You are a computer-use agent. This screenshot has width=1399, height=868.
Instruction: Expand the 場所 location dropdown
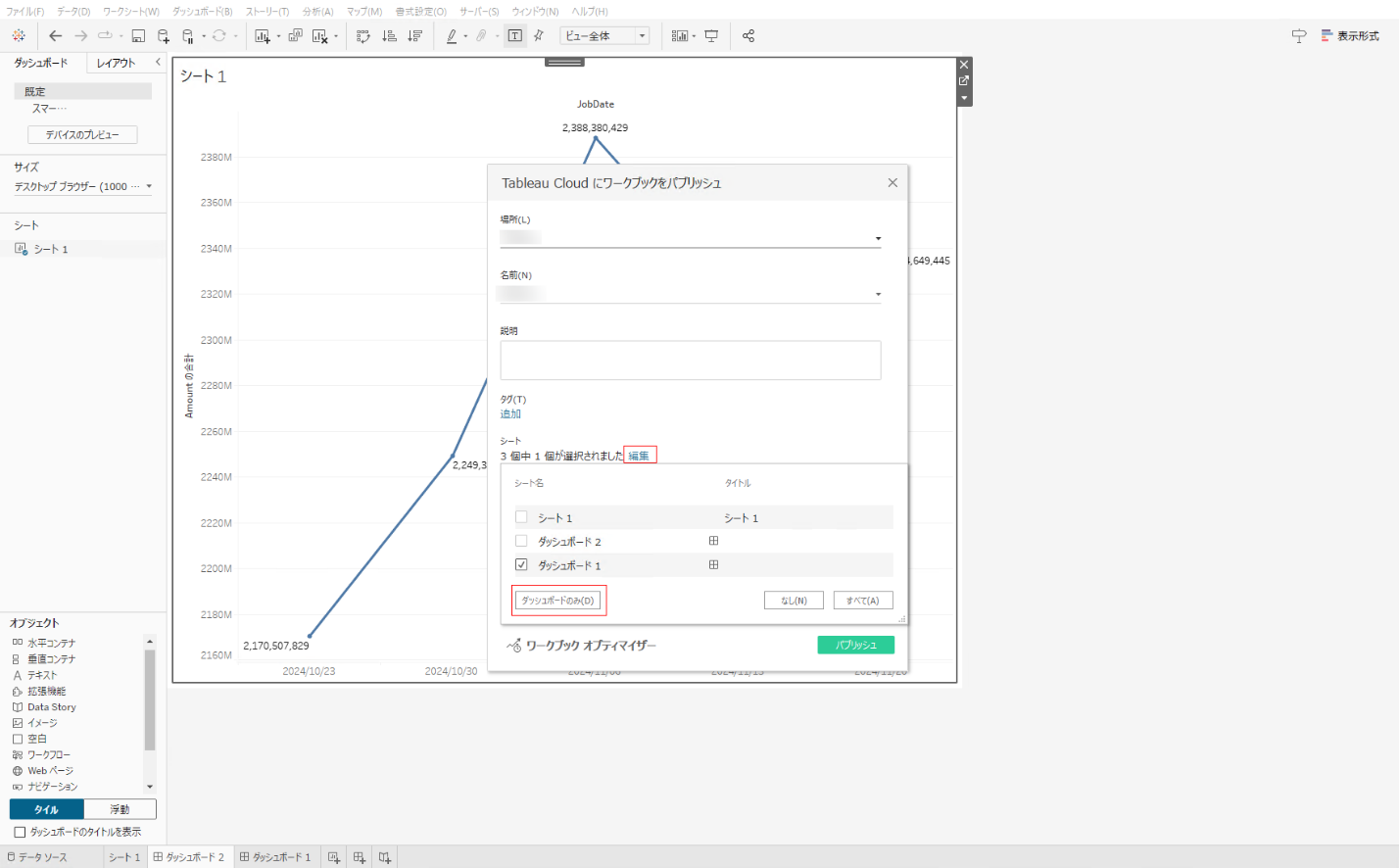pyautogui.click(x=878, y=238)
